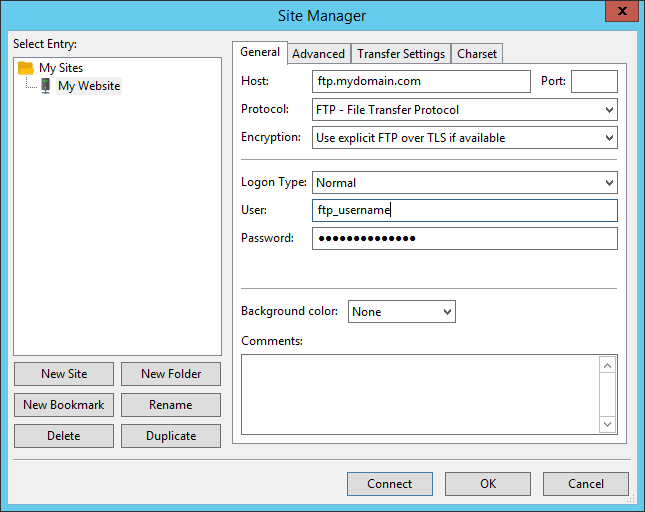
Task: Select the My Website entry
Action: click(89, 86)
